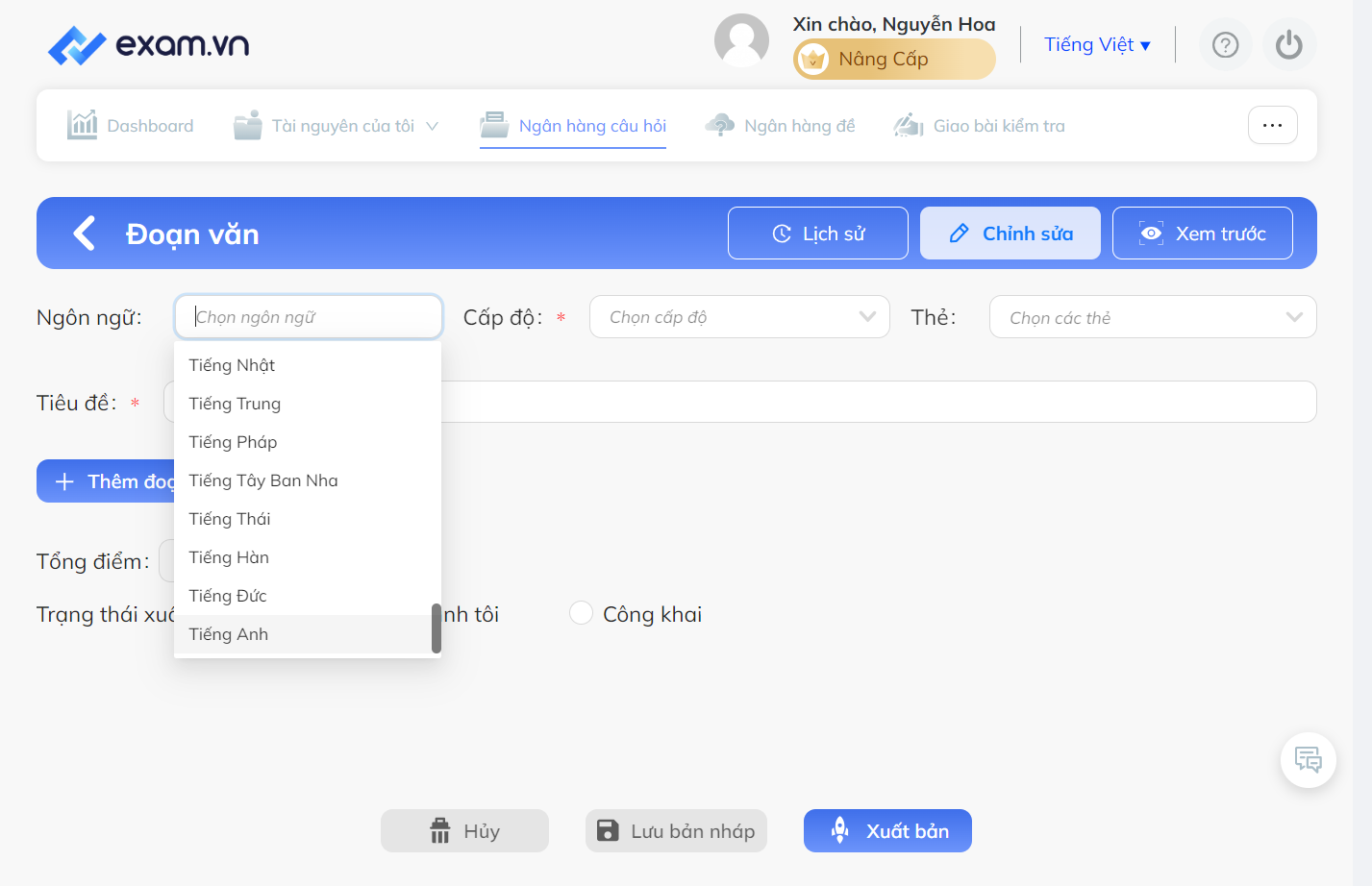Expand Tài nguyên của tôi menu
Image resolution: width=1372 pixels, height=886 pixels.
(x=337, y=126)
